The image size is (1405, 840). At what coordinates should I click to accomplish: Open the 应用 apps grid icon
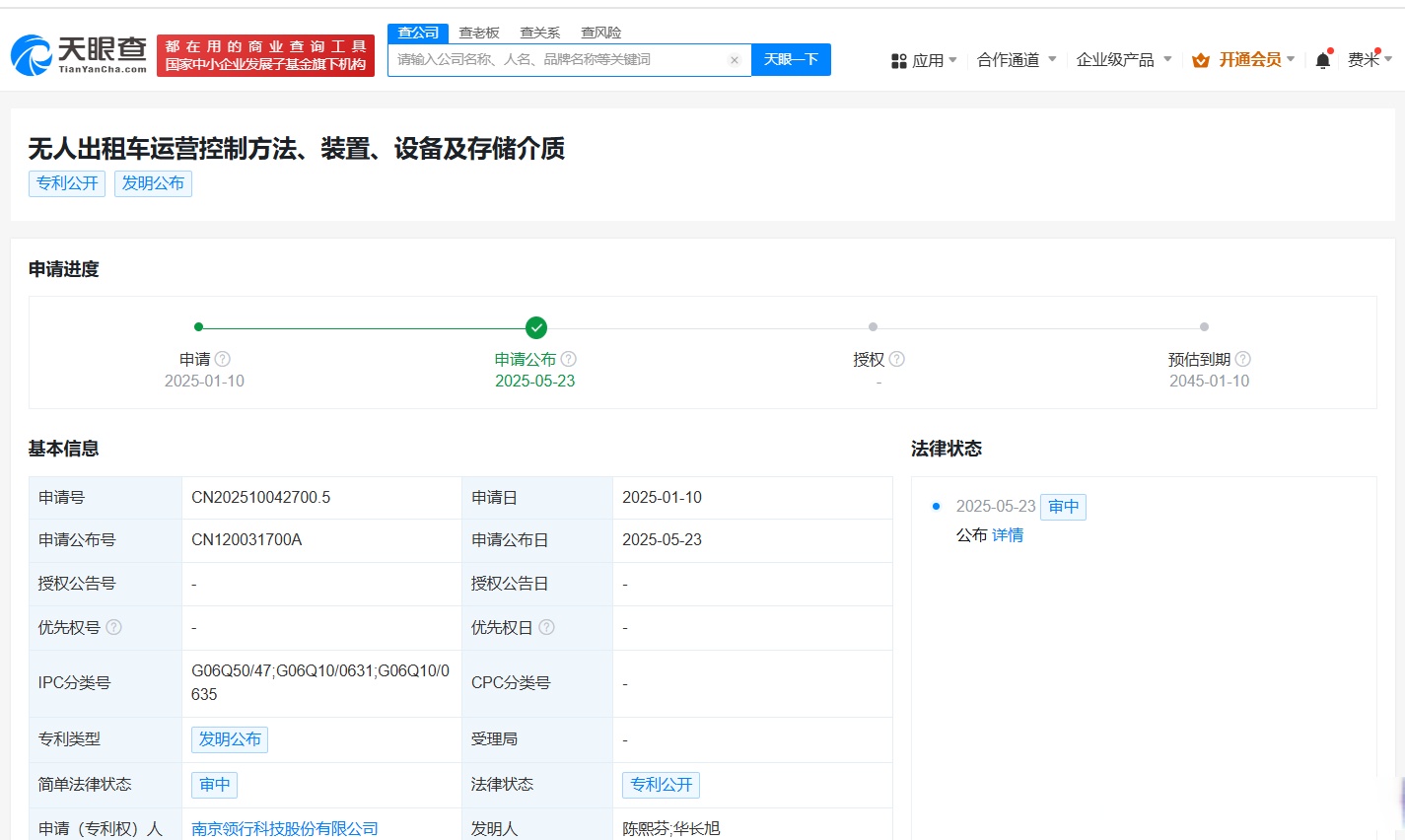(x=898, y=59)
